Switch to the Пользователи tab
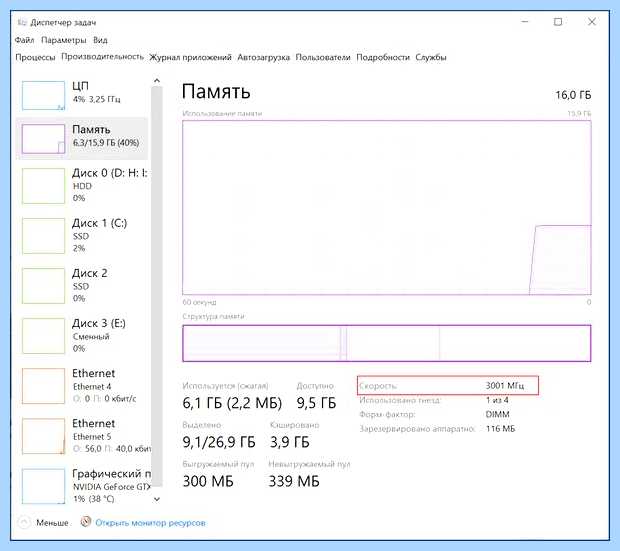Screen dimensions: 620x551 323,57
